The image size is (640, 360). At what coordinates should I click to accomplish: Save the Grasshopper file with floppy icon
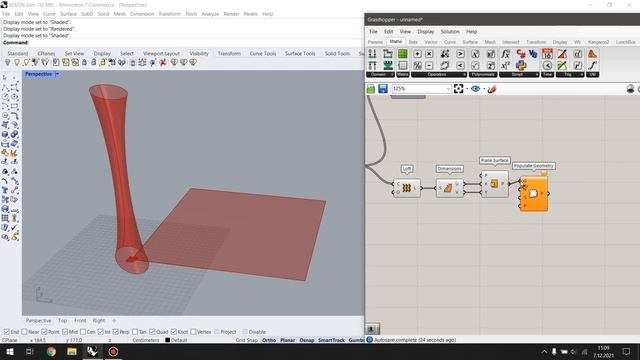(x=383, y=89)
